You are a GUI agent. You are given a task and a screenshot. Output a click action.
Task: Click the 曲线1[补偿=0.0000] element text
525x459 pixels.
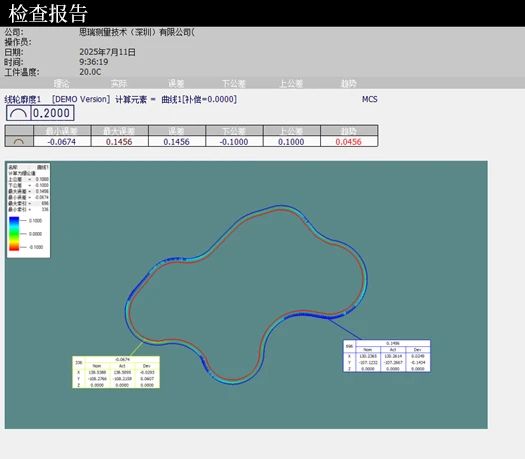(199, 99)
